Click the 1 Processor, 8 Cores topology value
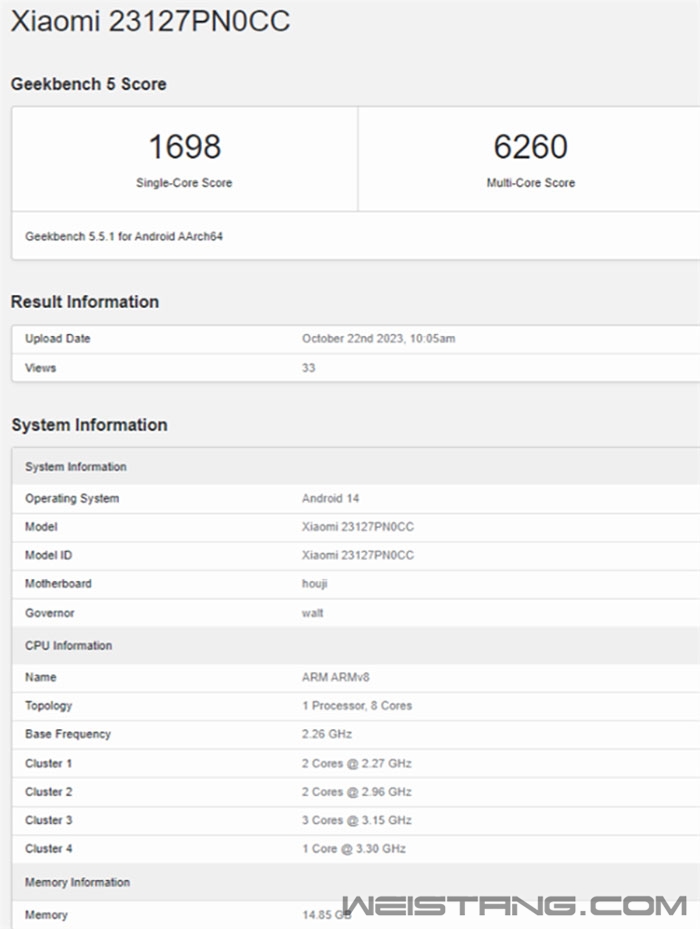 356,706
